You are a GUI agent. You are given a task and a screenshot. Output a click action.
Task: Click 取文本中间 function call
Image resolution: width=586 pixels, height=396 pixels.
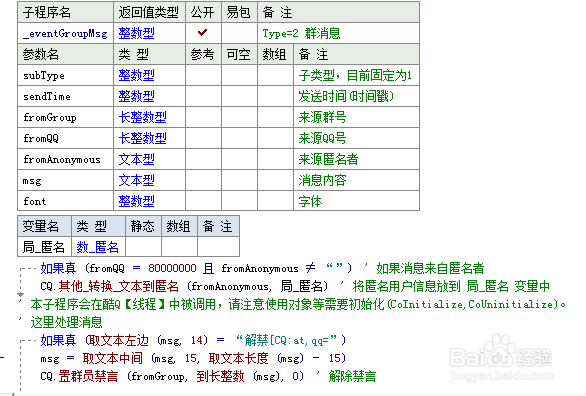click(112, 358)
